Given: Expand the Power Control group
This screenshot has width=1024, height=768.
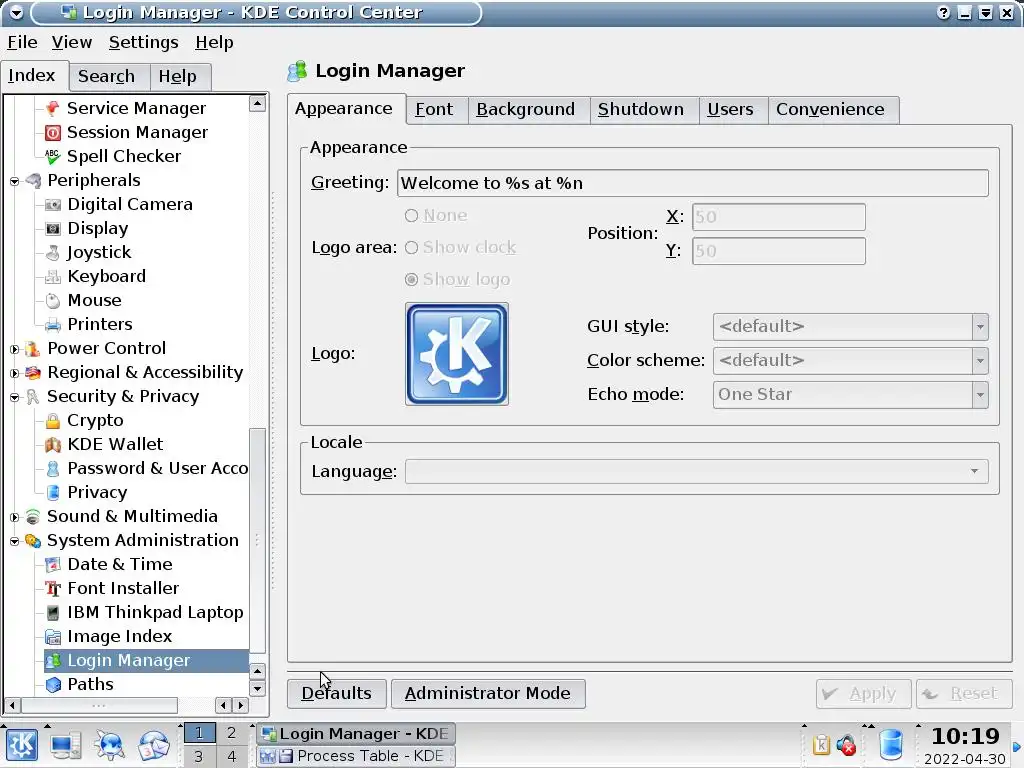Looking at the screenshot, I should (x=14, y=349).
